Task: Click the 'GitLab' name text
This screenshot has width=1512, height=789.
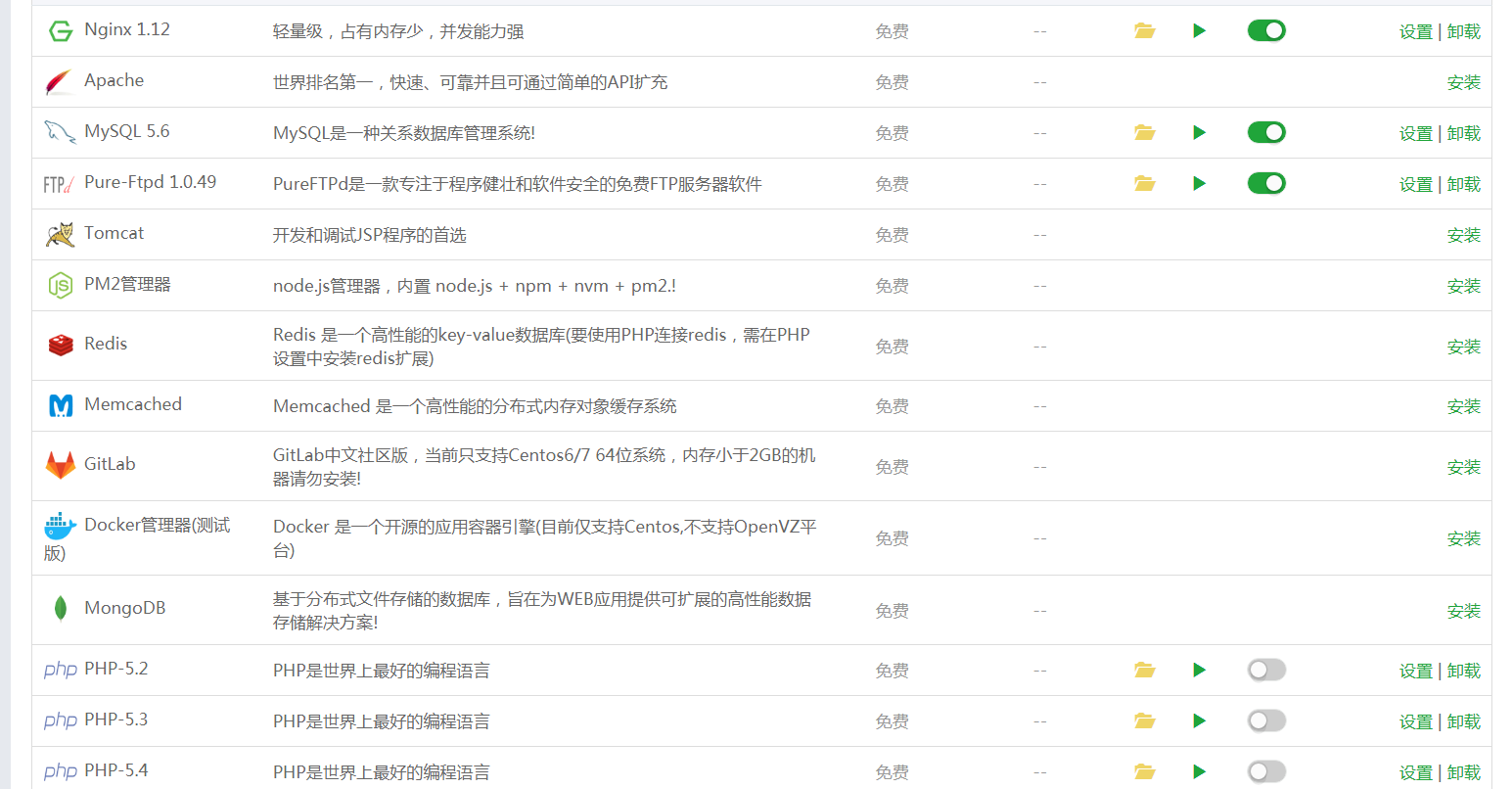Action: (x=110, y=464)
